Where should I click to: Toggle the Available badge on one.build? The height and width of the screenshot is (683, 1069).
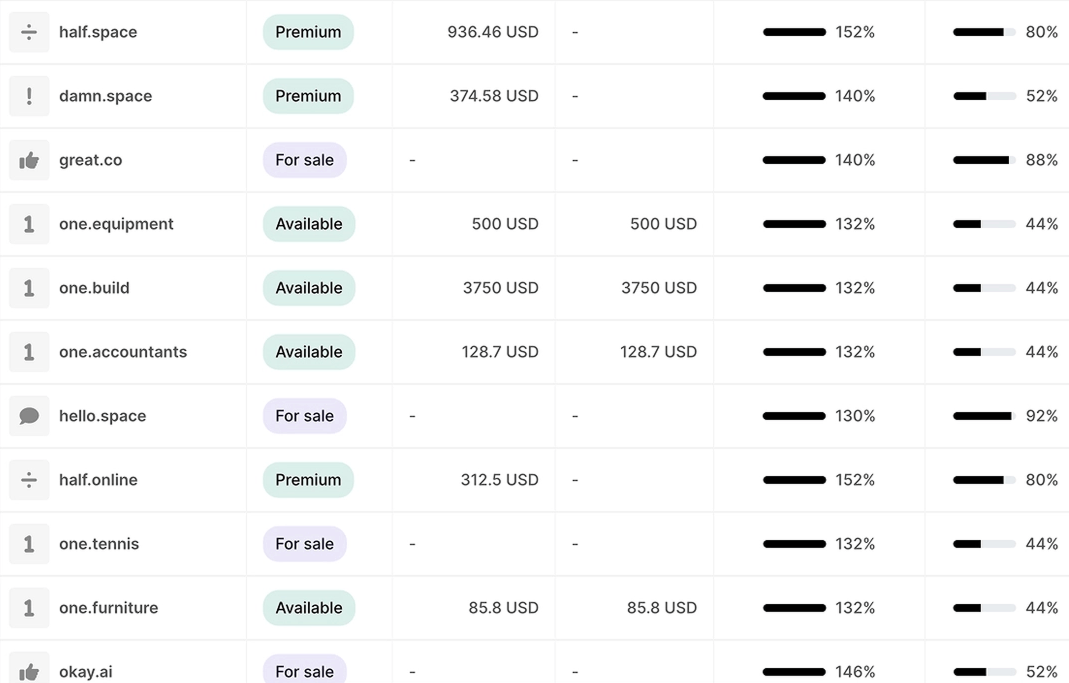tap(308, 288)
